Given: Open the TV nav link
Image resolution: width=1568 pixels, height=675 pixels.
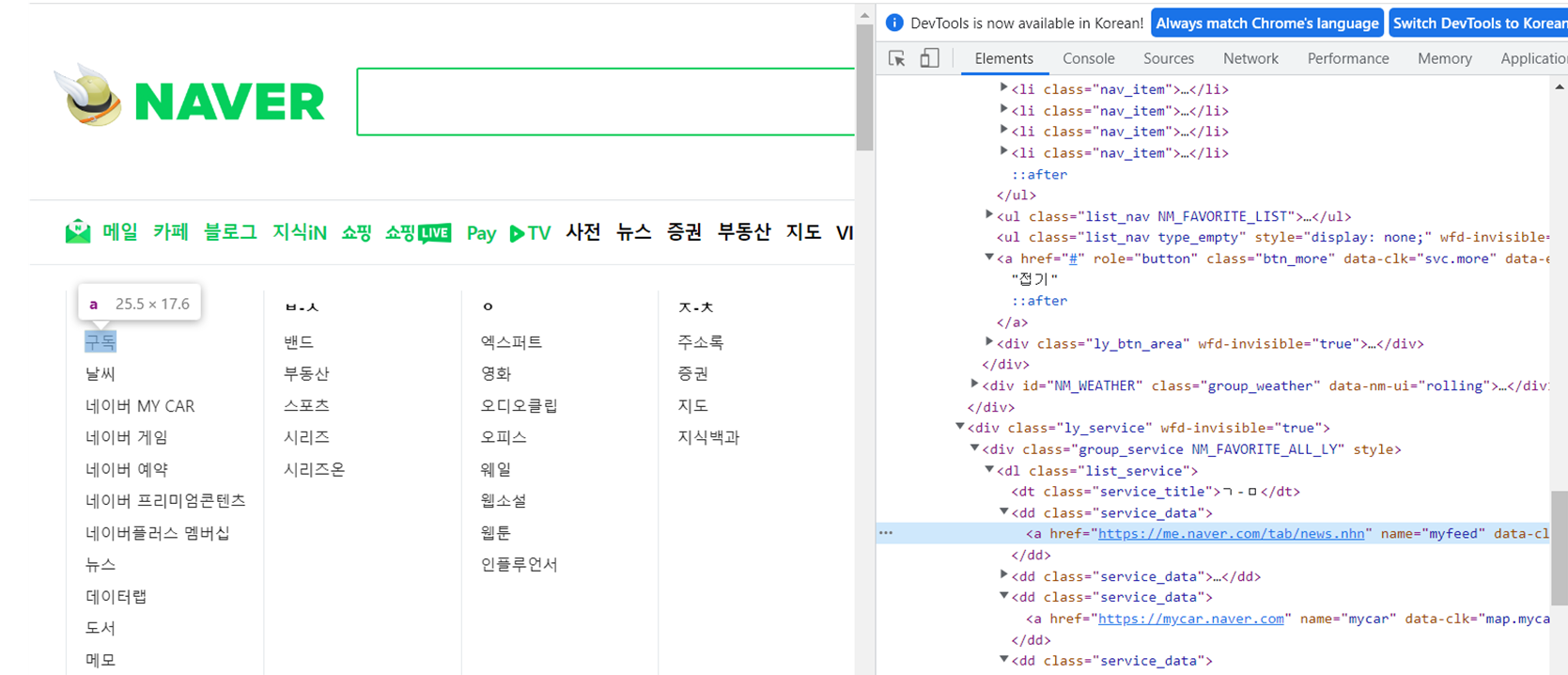Looking at the screenshot, I should click(x=530, y=233).
